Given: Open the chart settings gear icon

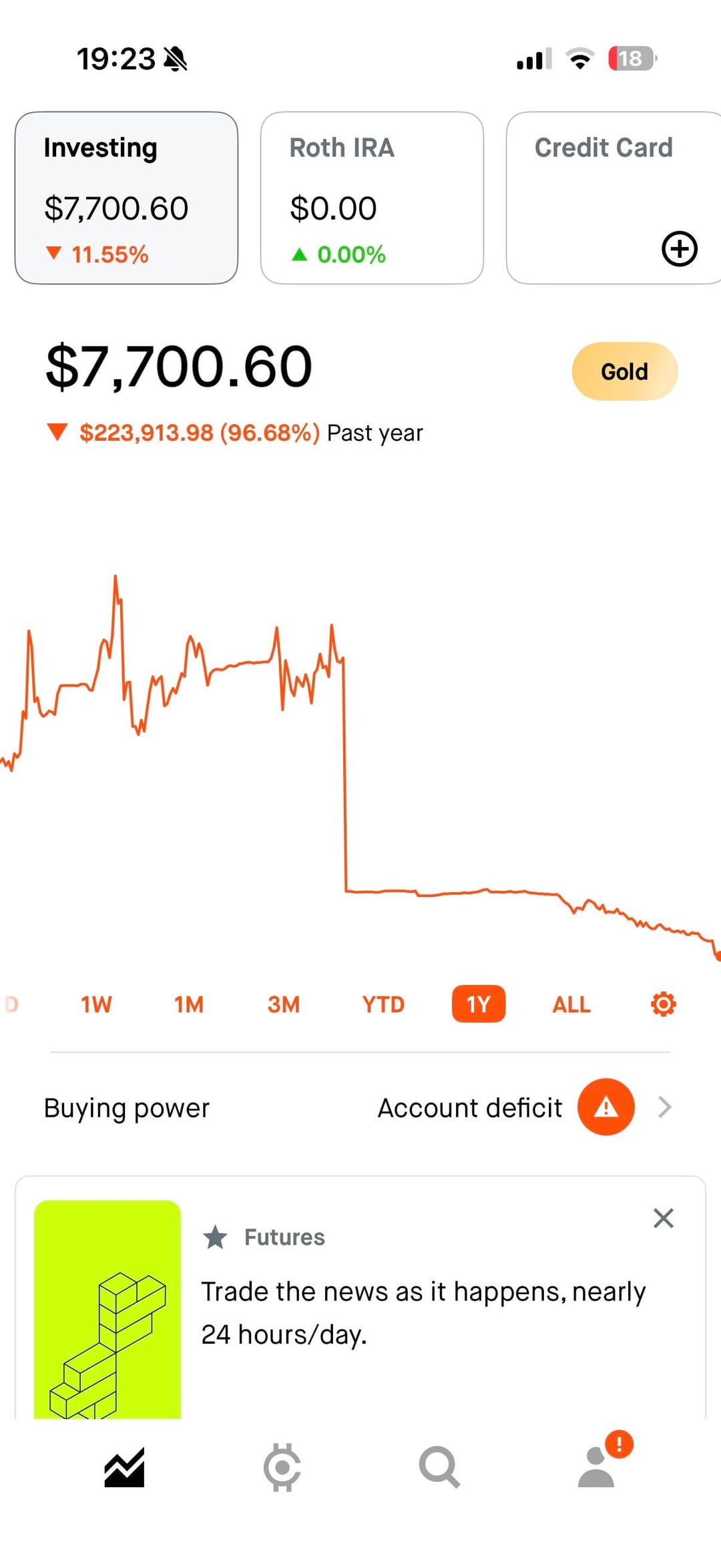Looking at the screenshot, I should (x=663, y=1004).
